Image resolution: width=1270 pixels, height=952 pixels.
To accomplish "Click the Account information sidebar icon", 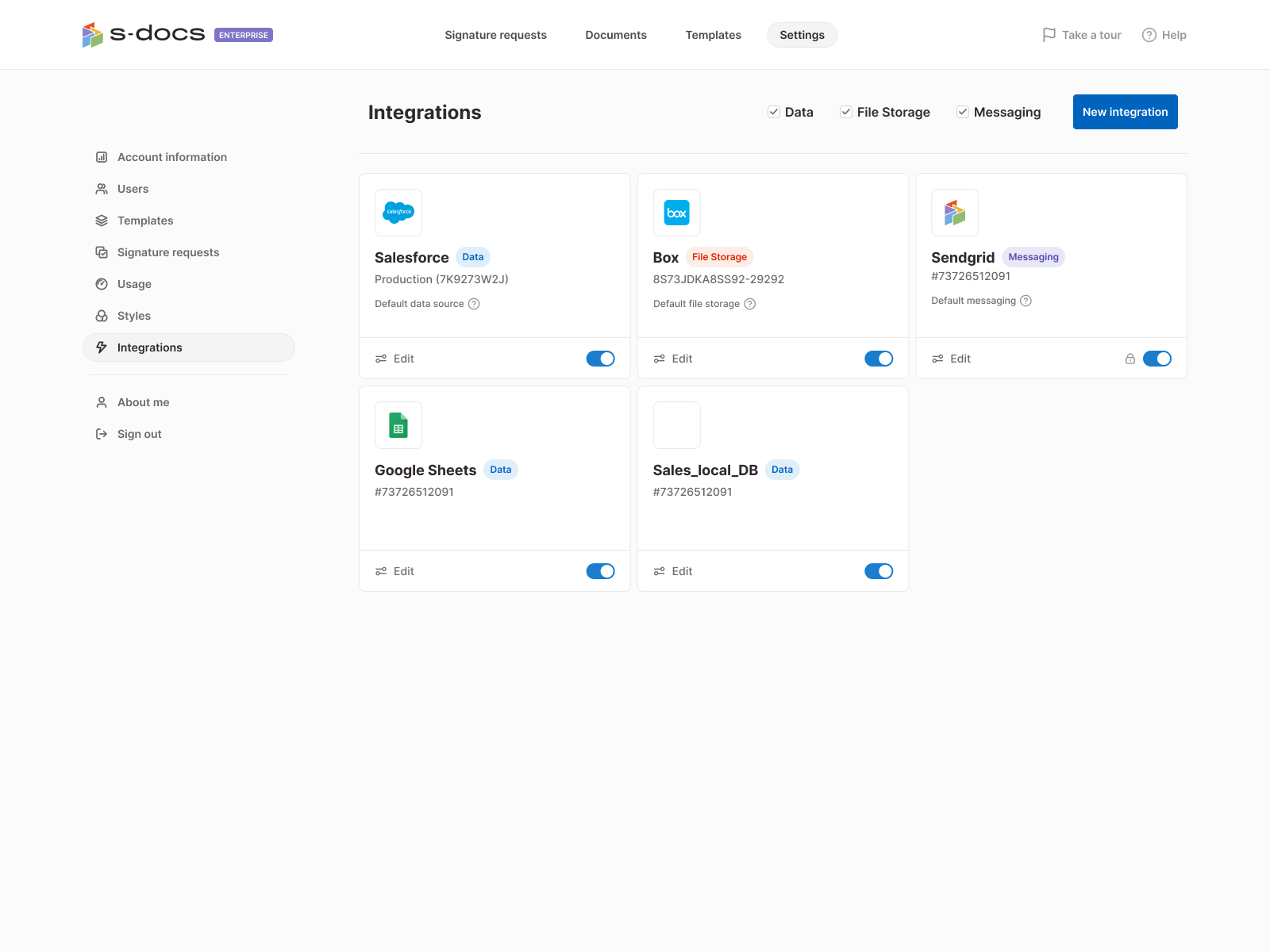I will click(102, 157).
